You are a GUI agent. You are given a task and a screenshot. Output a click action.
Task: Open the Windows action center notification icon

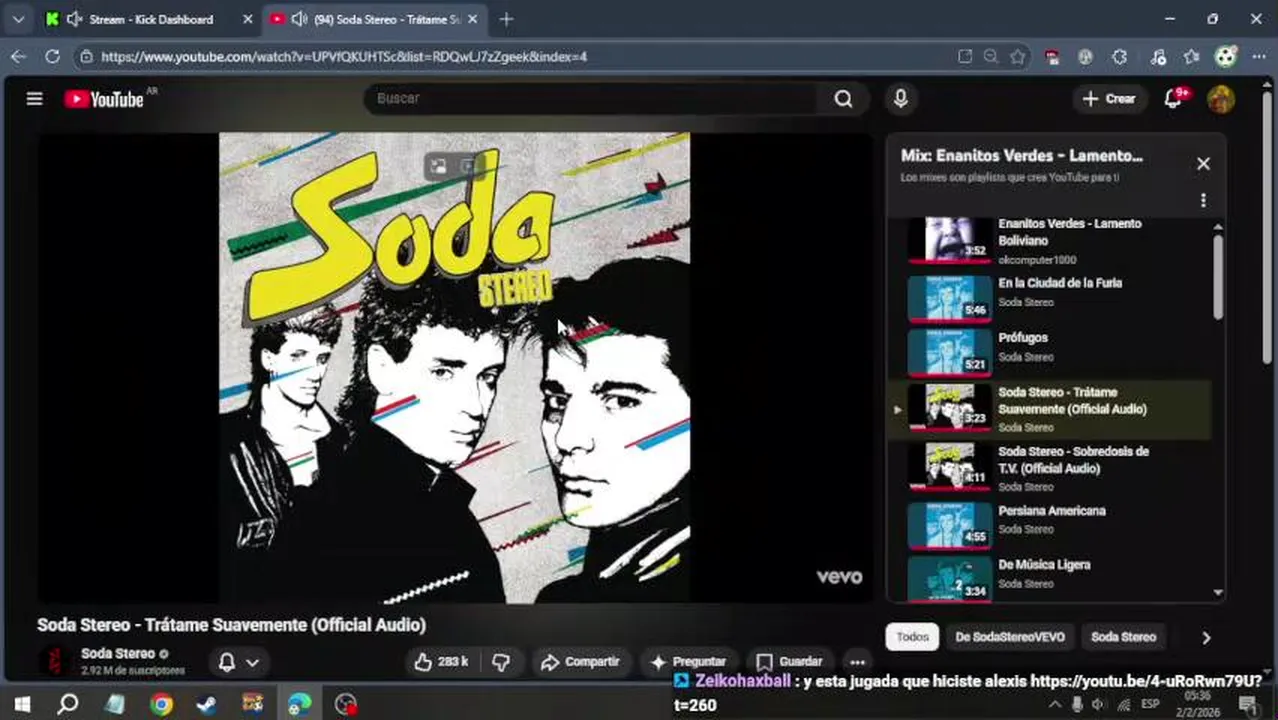click(1248, 705)
